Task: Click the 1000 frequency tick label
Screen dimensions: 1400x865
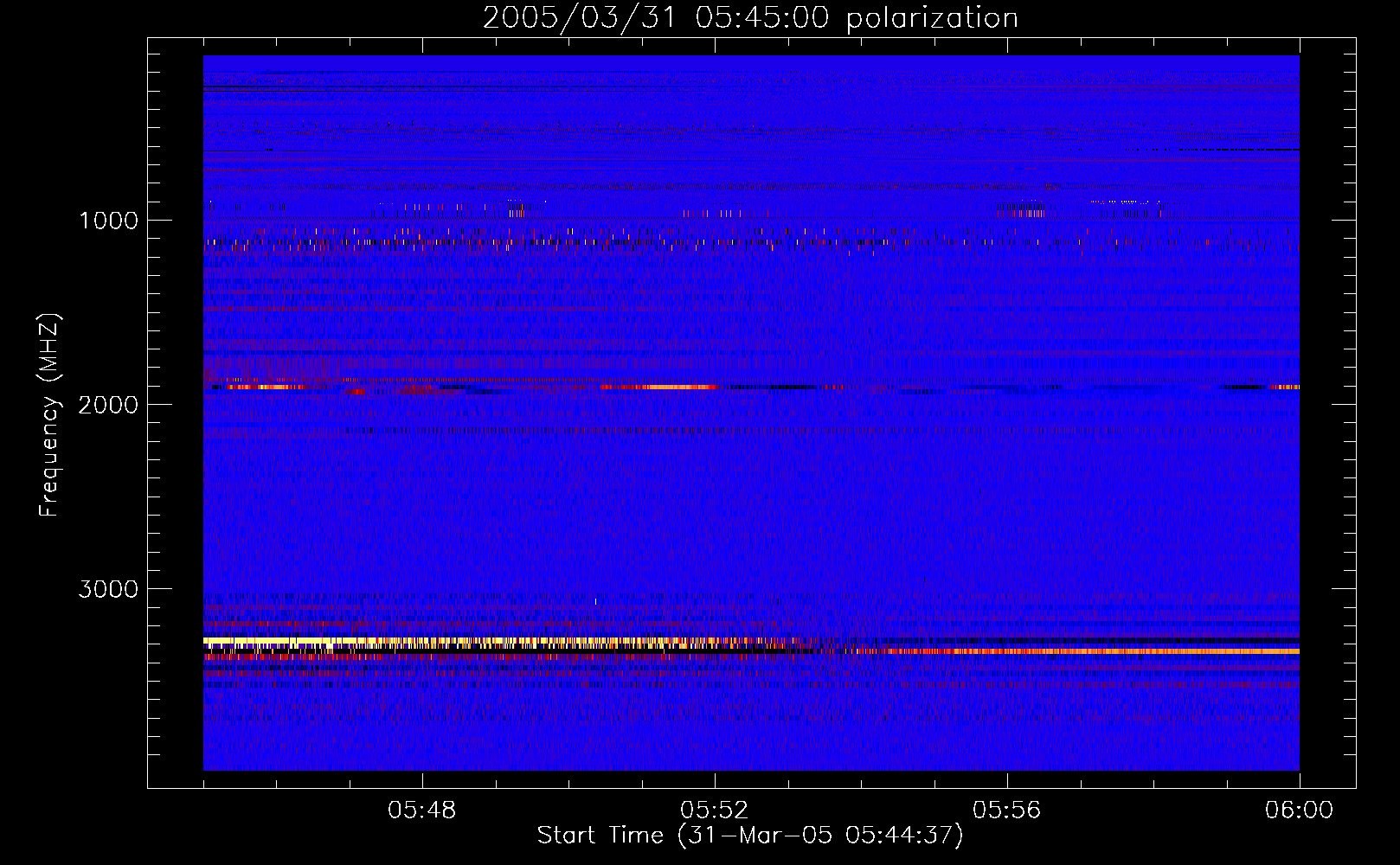Action: [108, 221]
